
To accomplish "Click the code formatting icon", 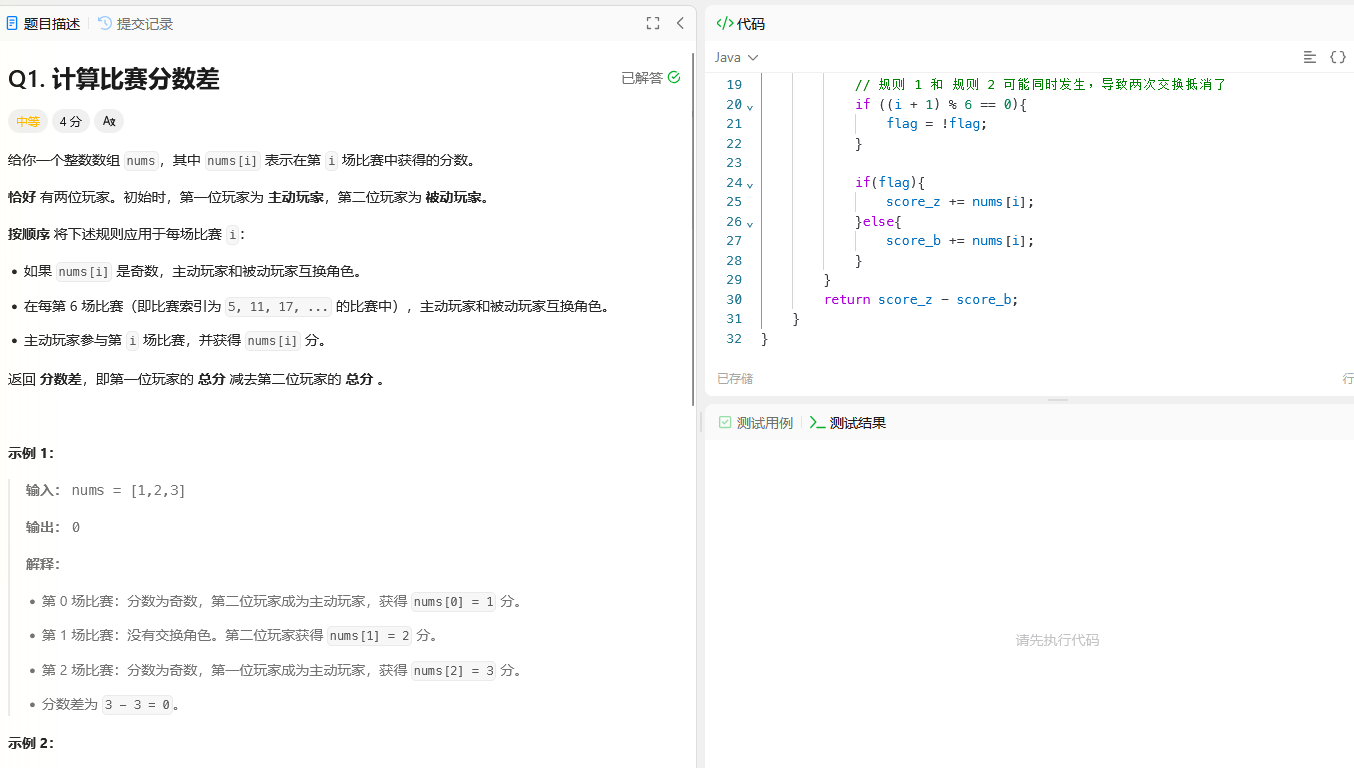I will (1309, 57).
